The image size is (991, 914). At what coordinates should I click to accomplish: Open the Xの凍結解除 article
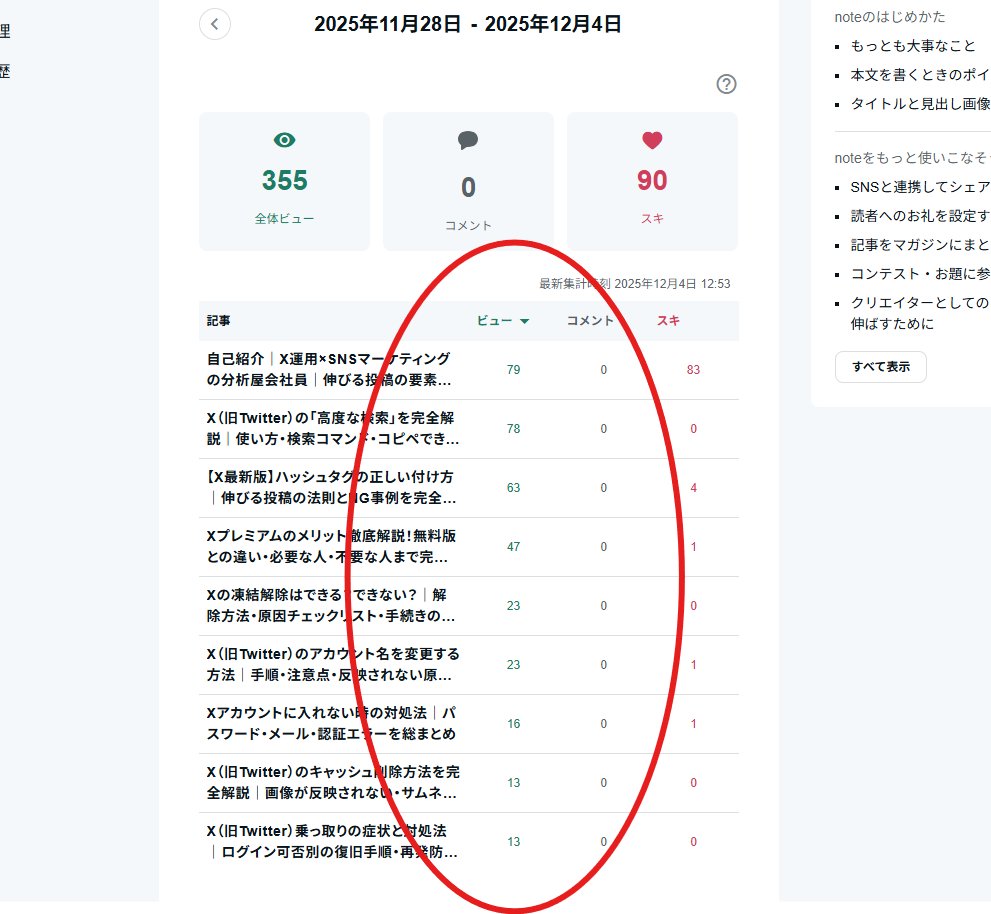[x=331, y=605]
